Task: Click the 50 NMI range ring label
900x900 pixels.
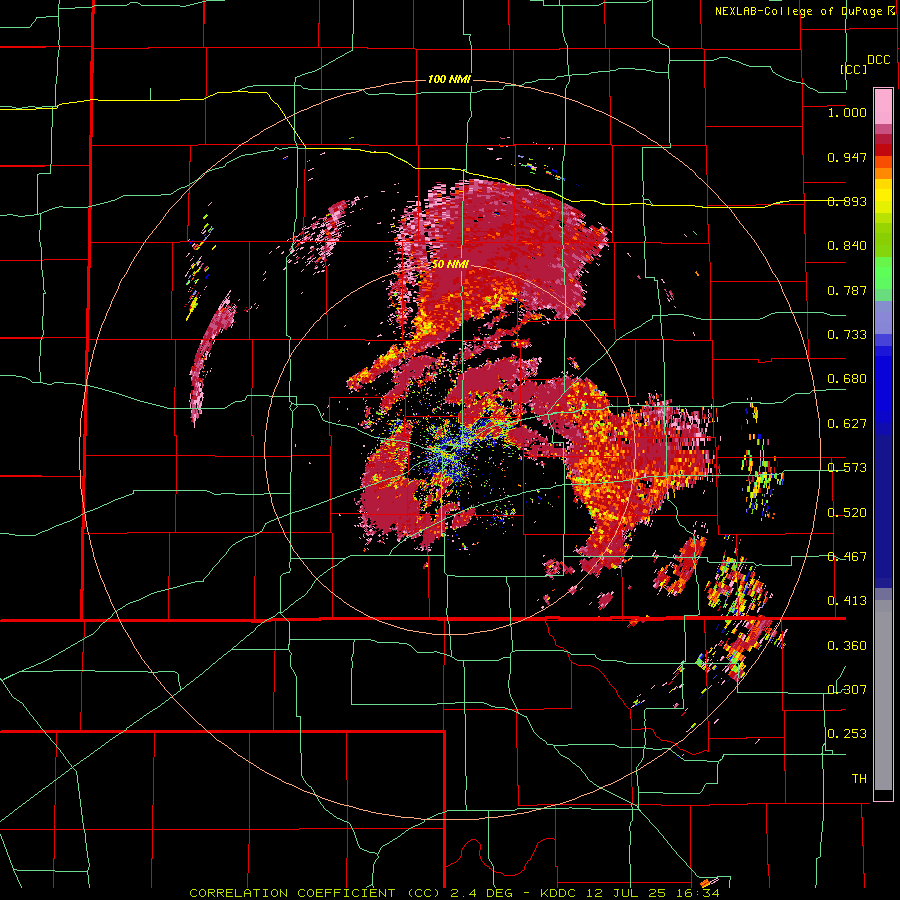Action: click(x=449, y=264)
